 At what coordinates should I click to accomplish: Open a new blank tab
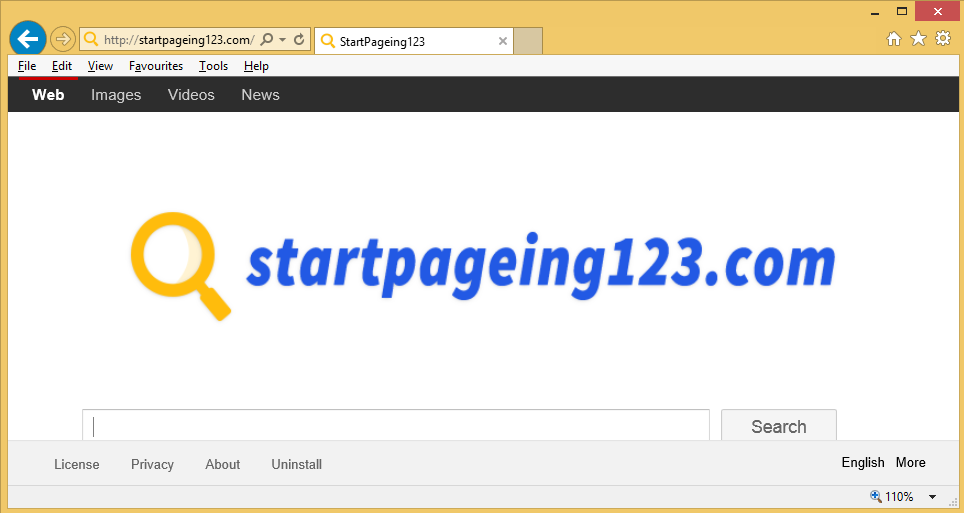pos(528,41)
